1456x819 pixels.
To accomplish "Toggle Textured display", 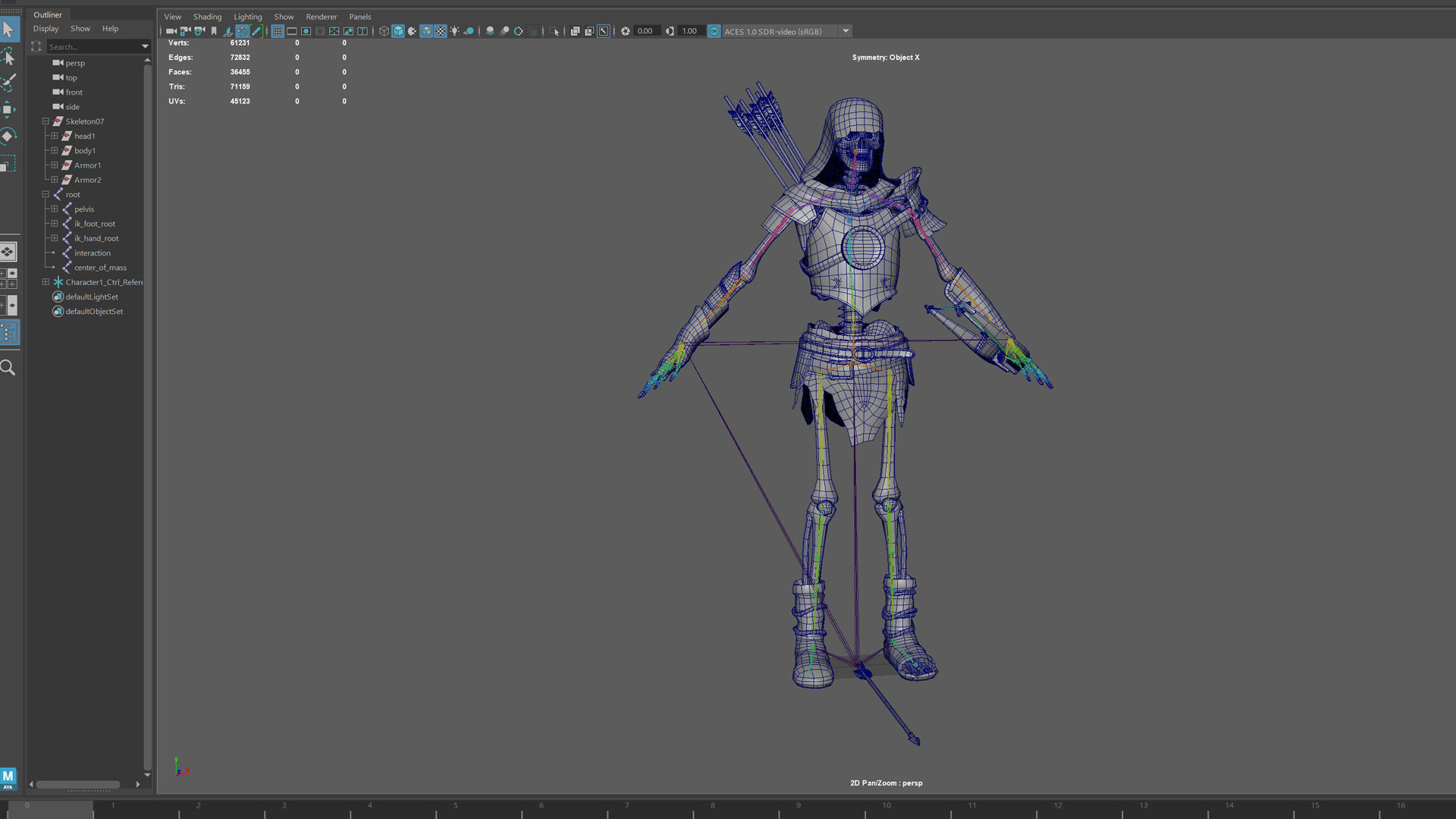I will coord(441,31).
